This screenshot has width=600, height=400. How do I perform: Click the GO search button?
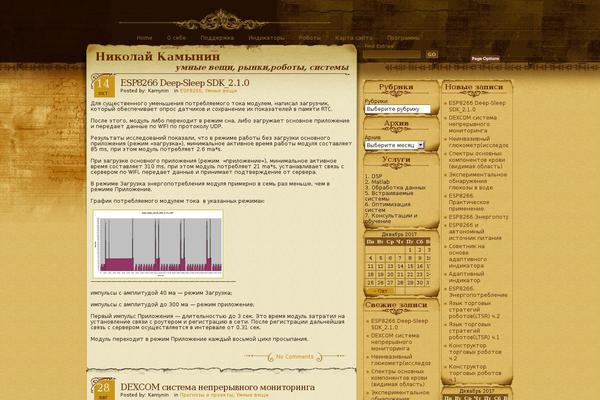pos(432,54)
